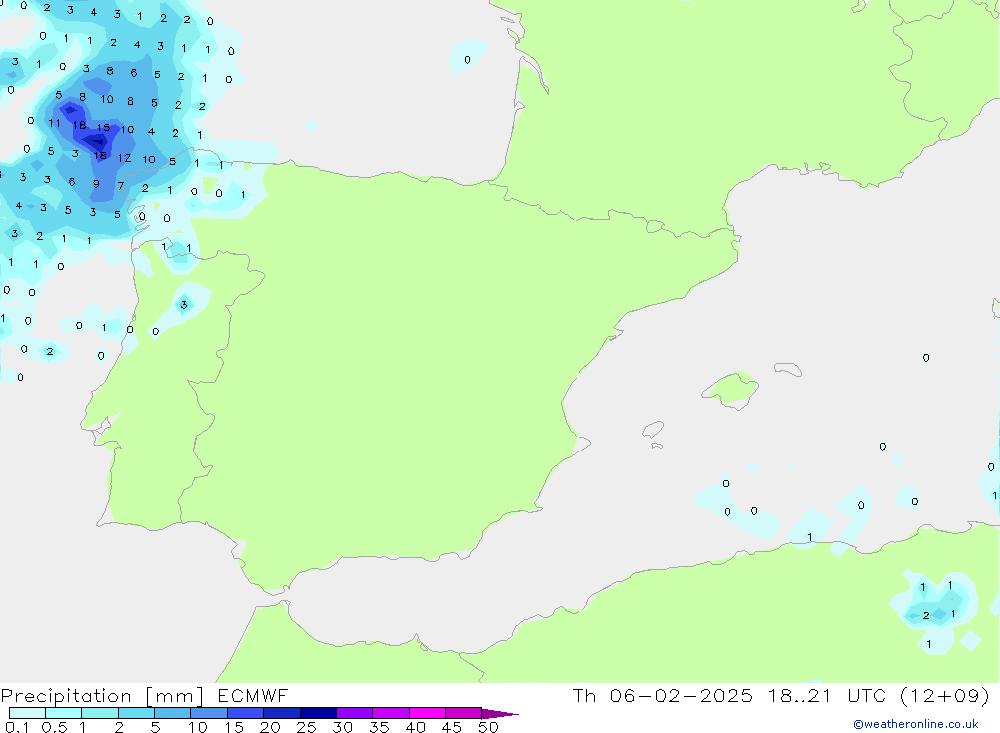Pick the 35–40 mm magenta legend swatch
This screenshot has width=1000, height=733.
(x=390, y=713)
